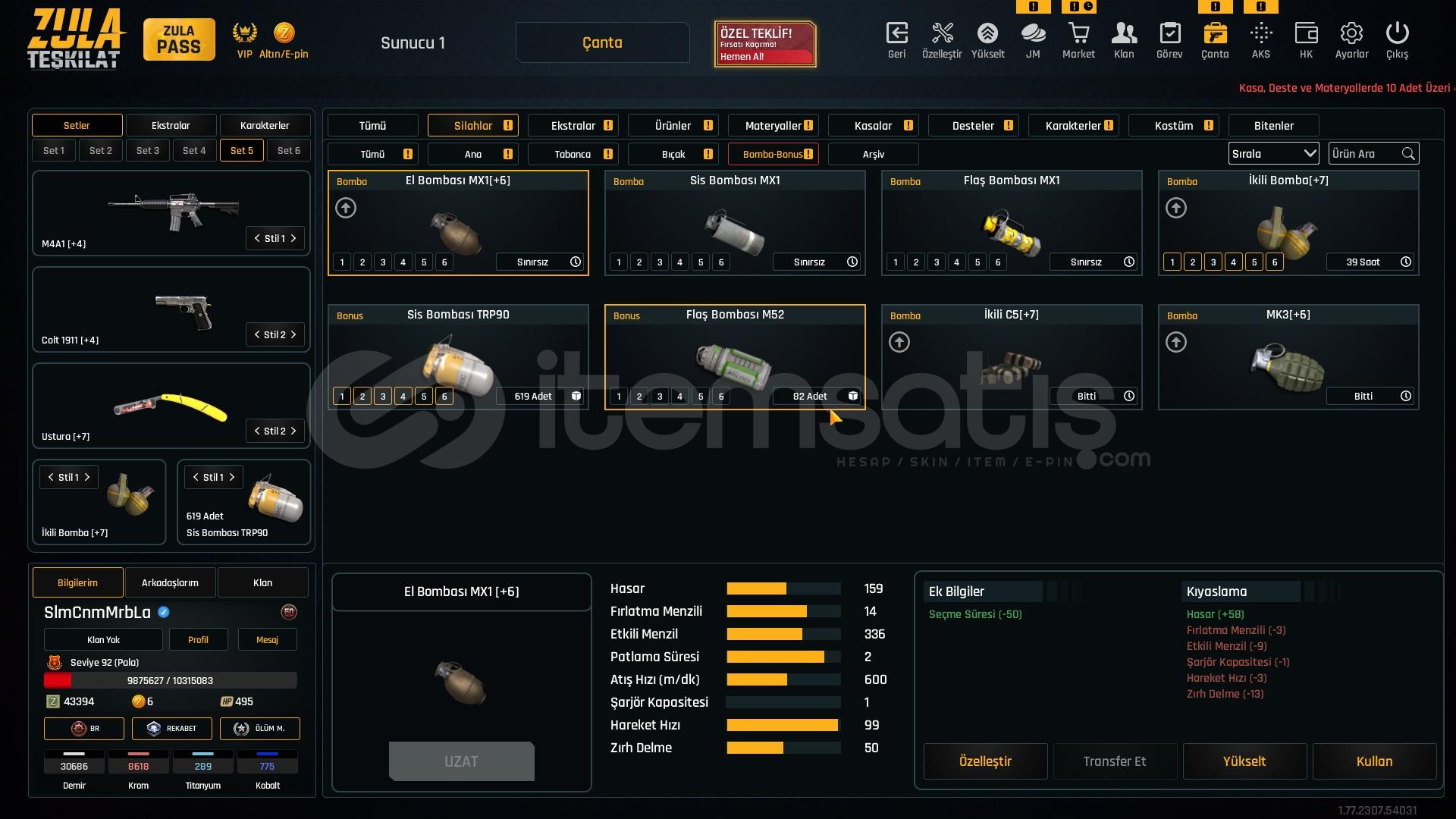Click the Transfer Et button
Viewport: 1456px width, 819px height.
pyautogui.click(x=1115, y=761)
